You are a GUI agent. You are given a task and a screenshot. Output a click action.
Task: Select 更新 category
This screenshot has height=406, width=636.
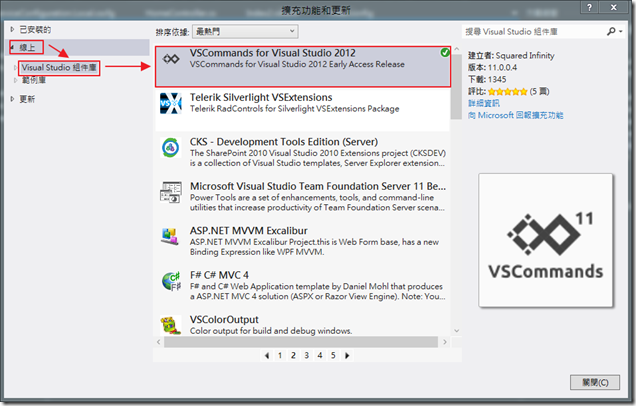point(27,99)
